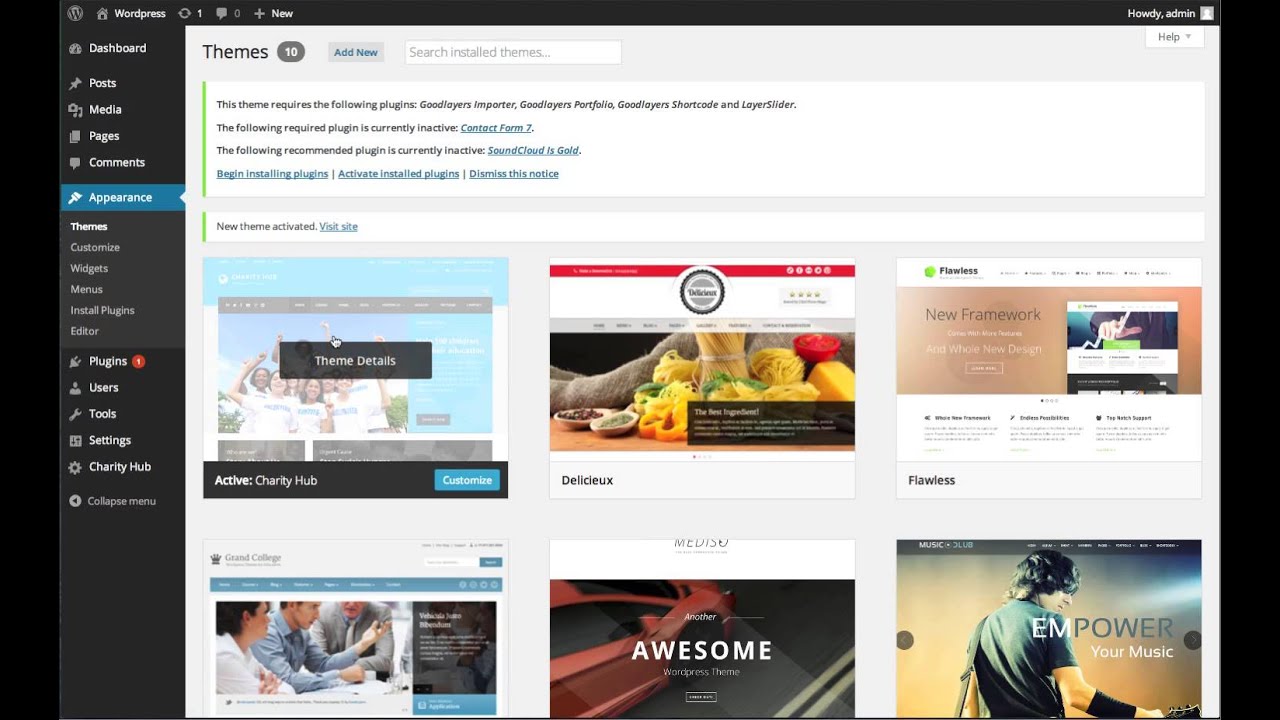Select the Delicieux theme thumbnail
Viewport: 1280px width, 720px height.
[702, 359]
